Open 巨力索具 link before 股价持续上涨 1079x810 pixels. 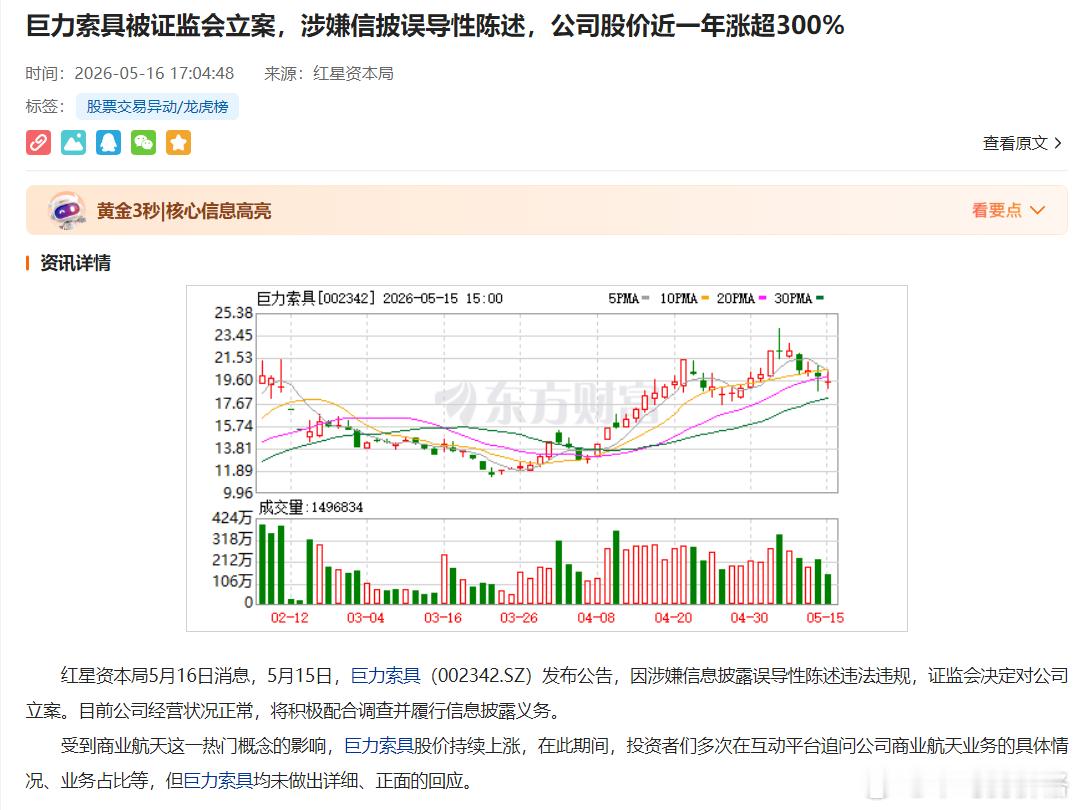pos(378,746)
